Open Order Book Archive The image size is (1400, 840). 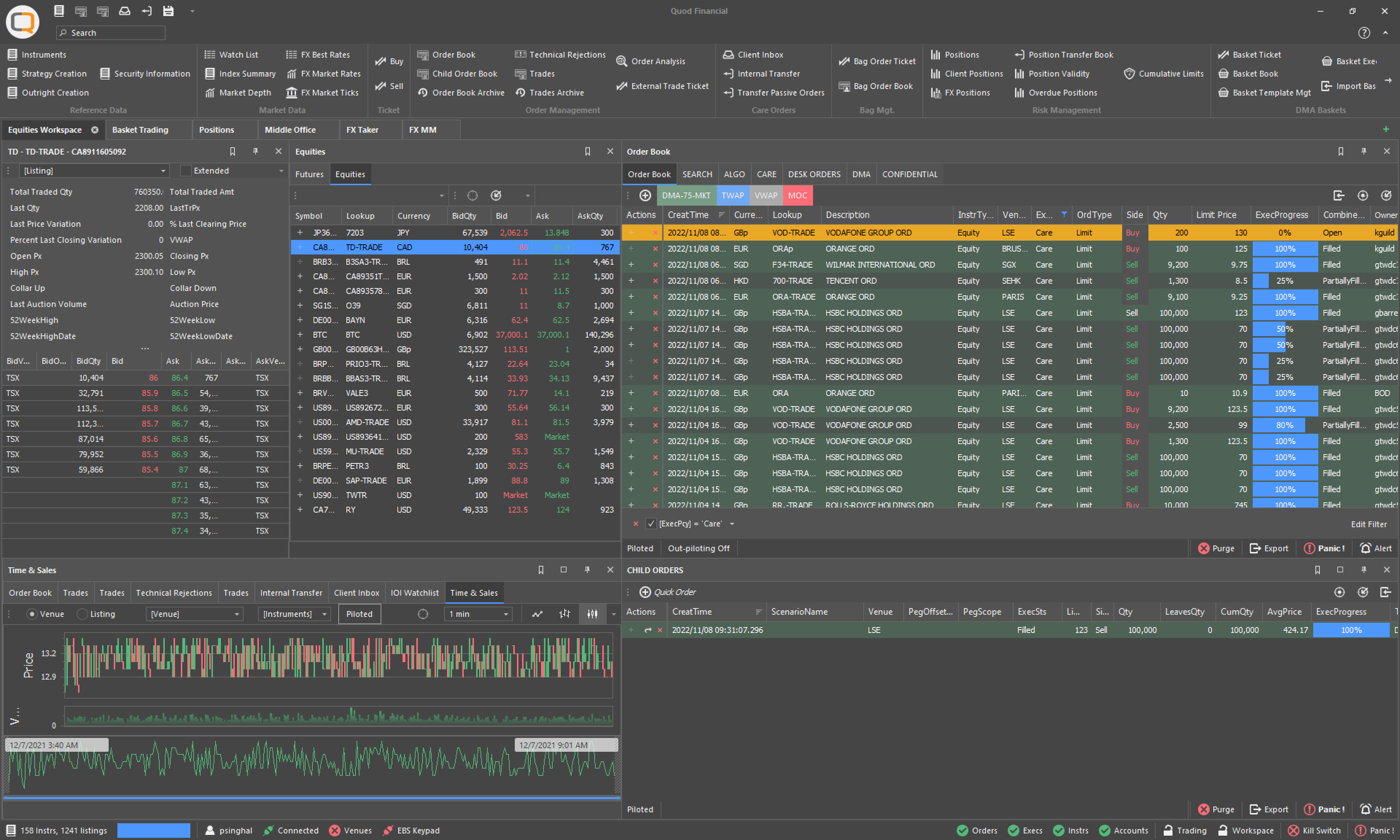(461, 92)
